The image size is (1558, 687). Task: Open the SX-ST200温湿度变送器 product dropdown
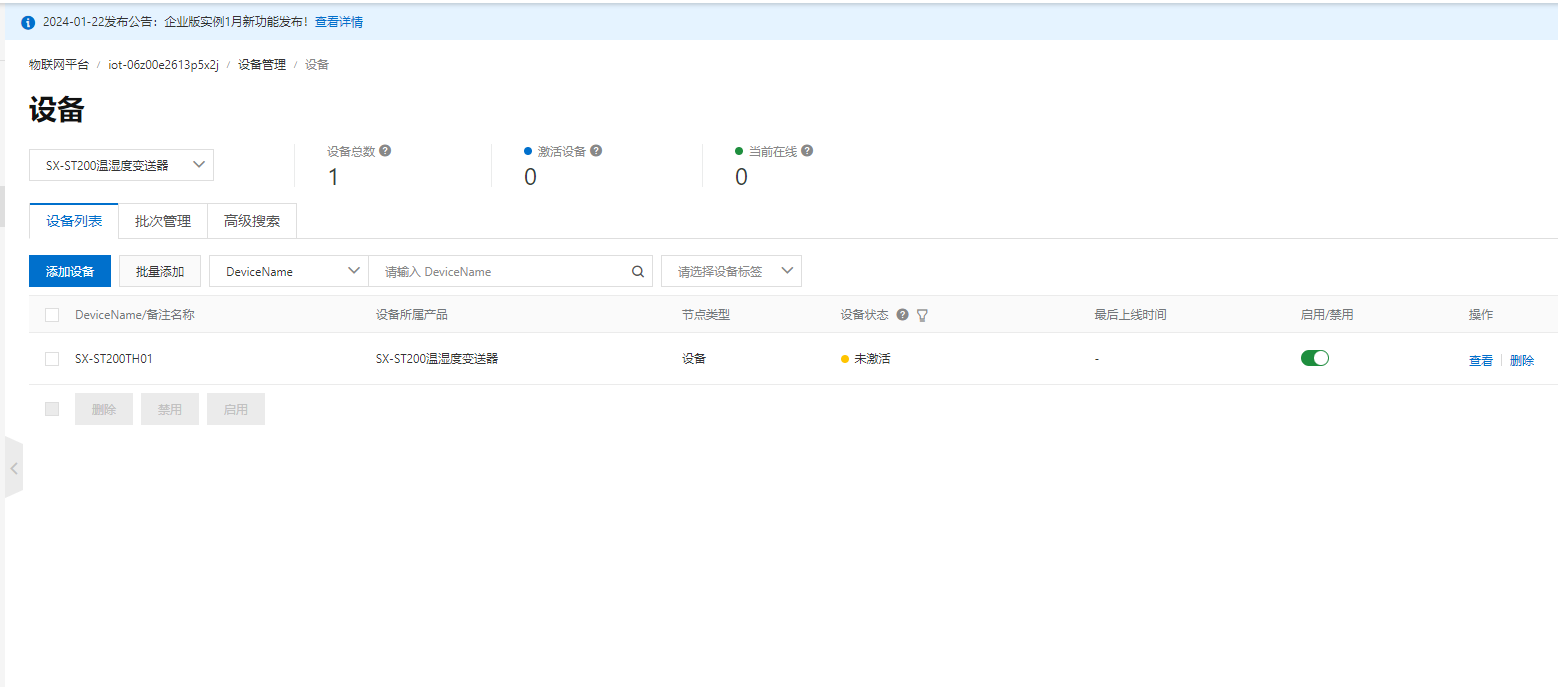coord(121,165)
